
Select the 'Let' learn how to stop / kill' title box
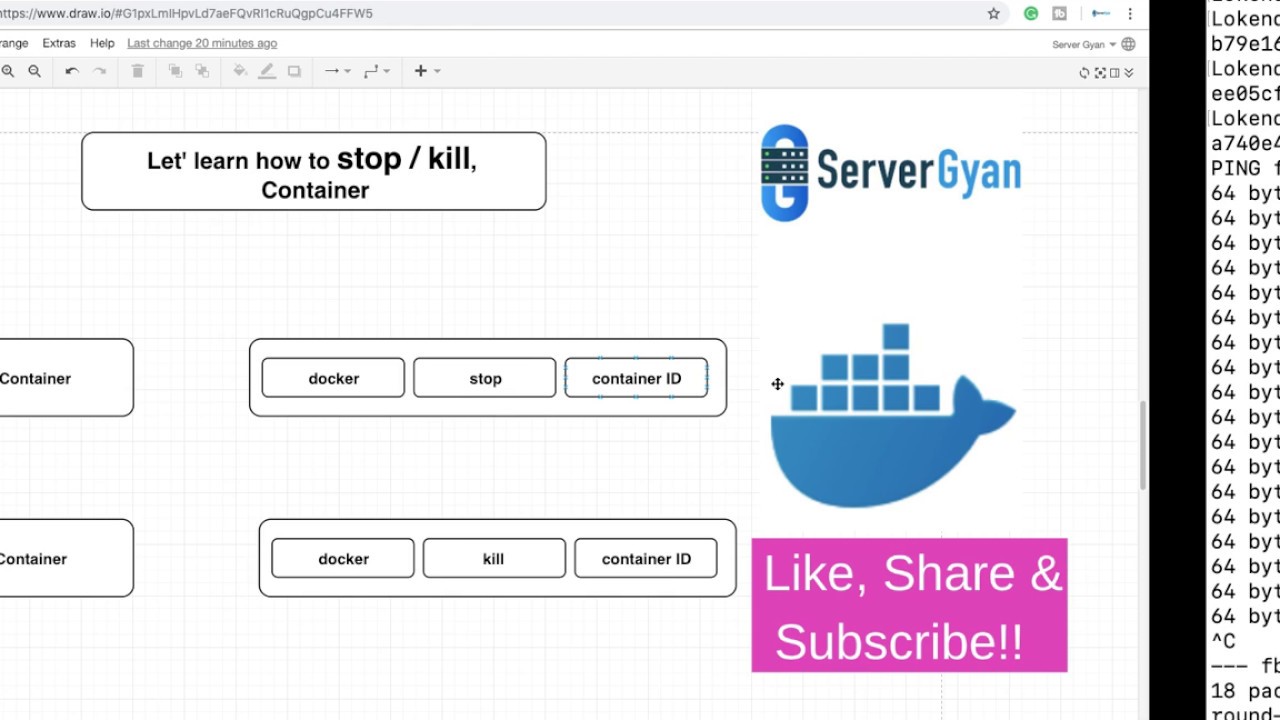(314, 171)
